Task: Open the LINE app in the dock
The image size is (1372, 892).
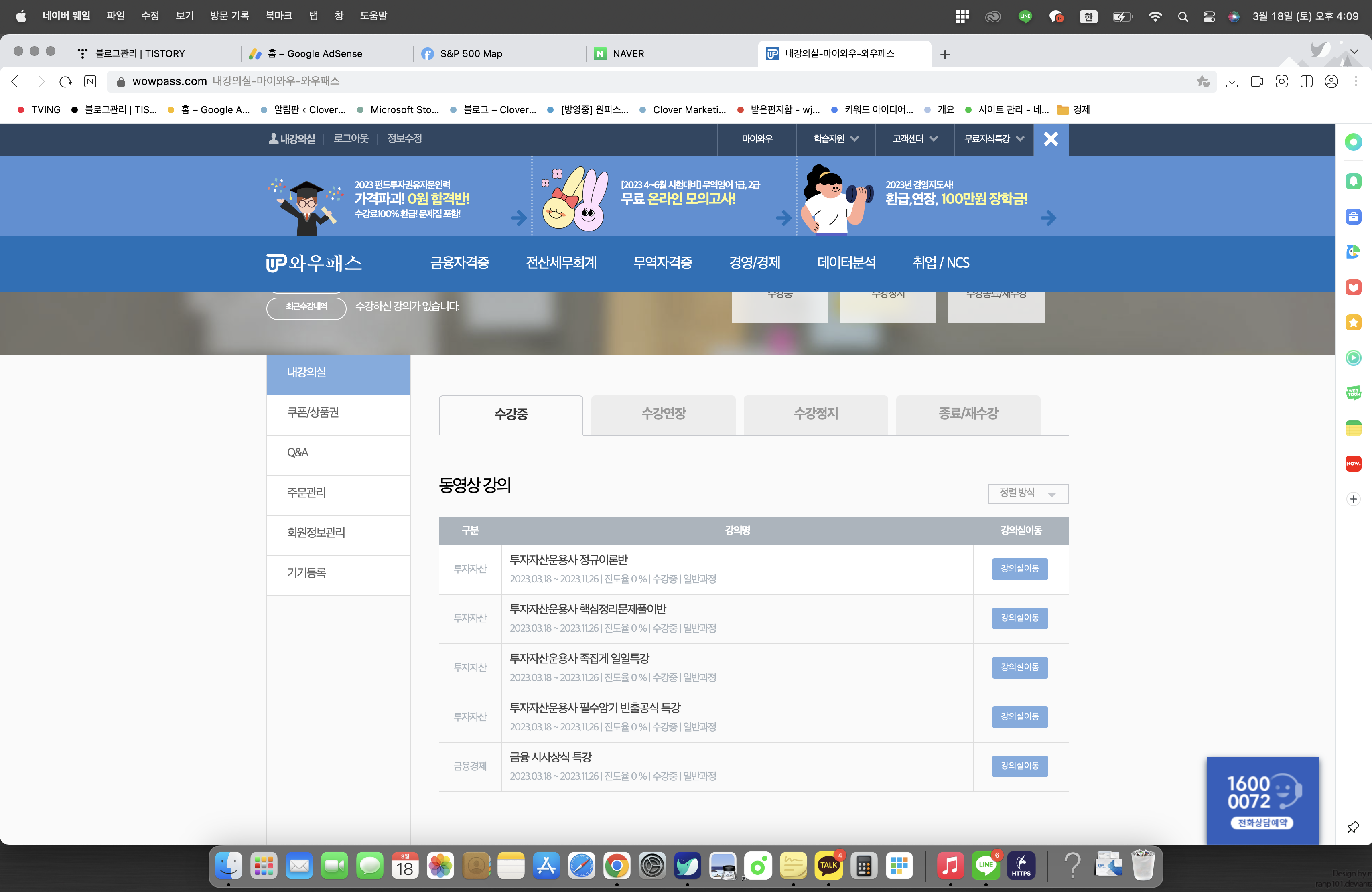Action: (x=986, y=866)
